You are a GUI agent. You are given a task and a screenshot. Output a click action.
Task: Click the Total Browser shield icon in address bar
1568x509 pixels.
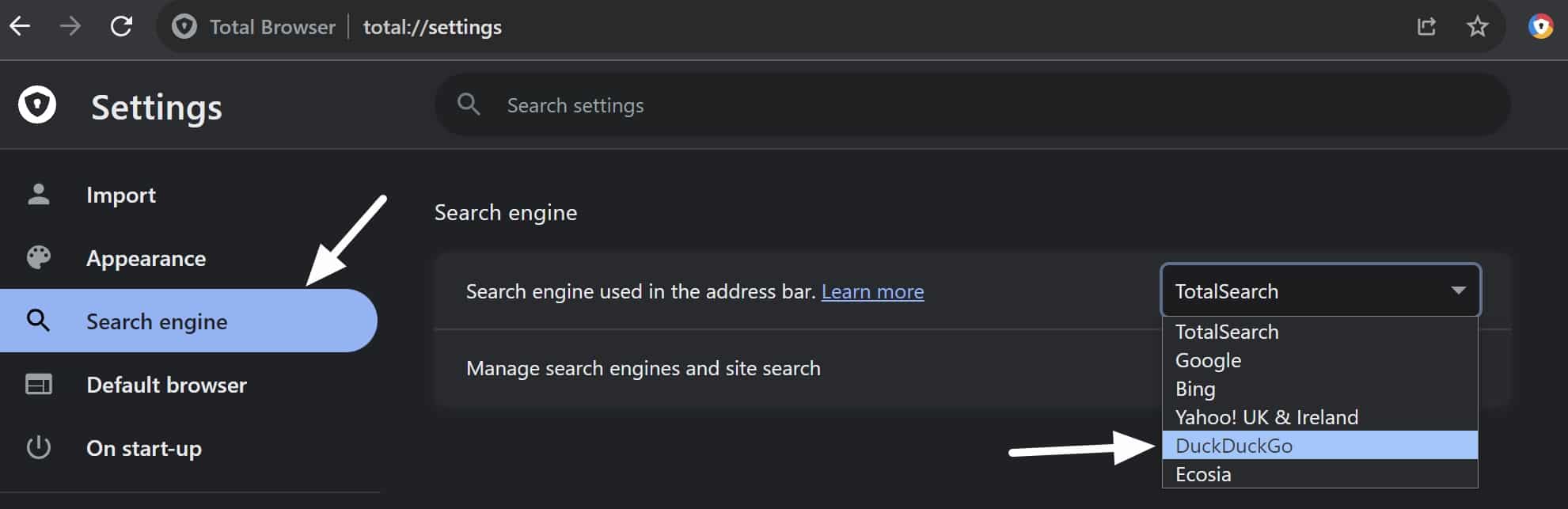tap(184, 27)
